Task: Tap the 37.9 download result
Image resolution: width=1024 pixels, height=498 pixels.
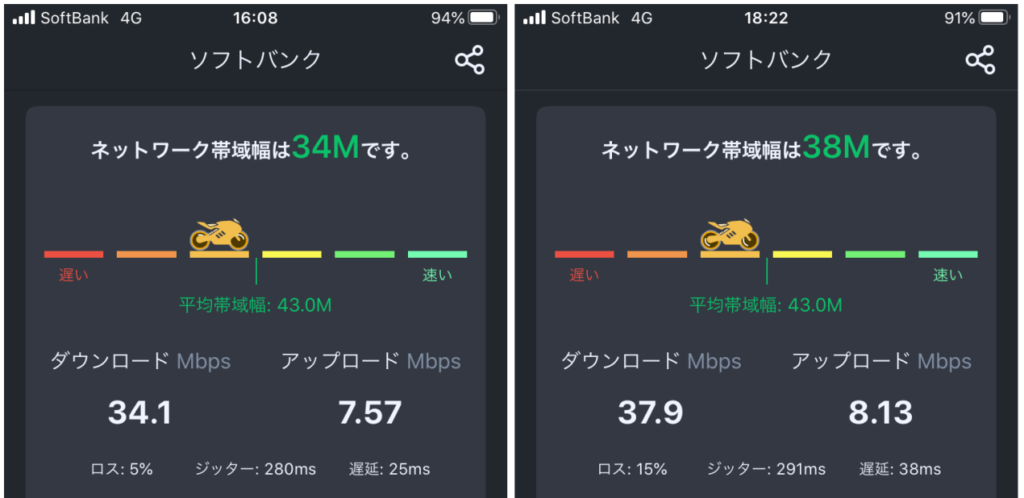Action: point(650,412)
